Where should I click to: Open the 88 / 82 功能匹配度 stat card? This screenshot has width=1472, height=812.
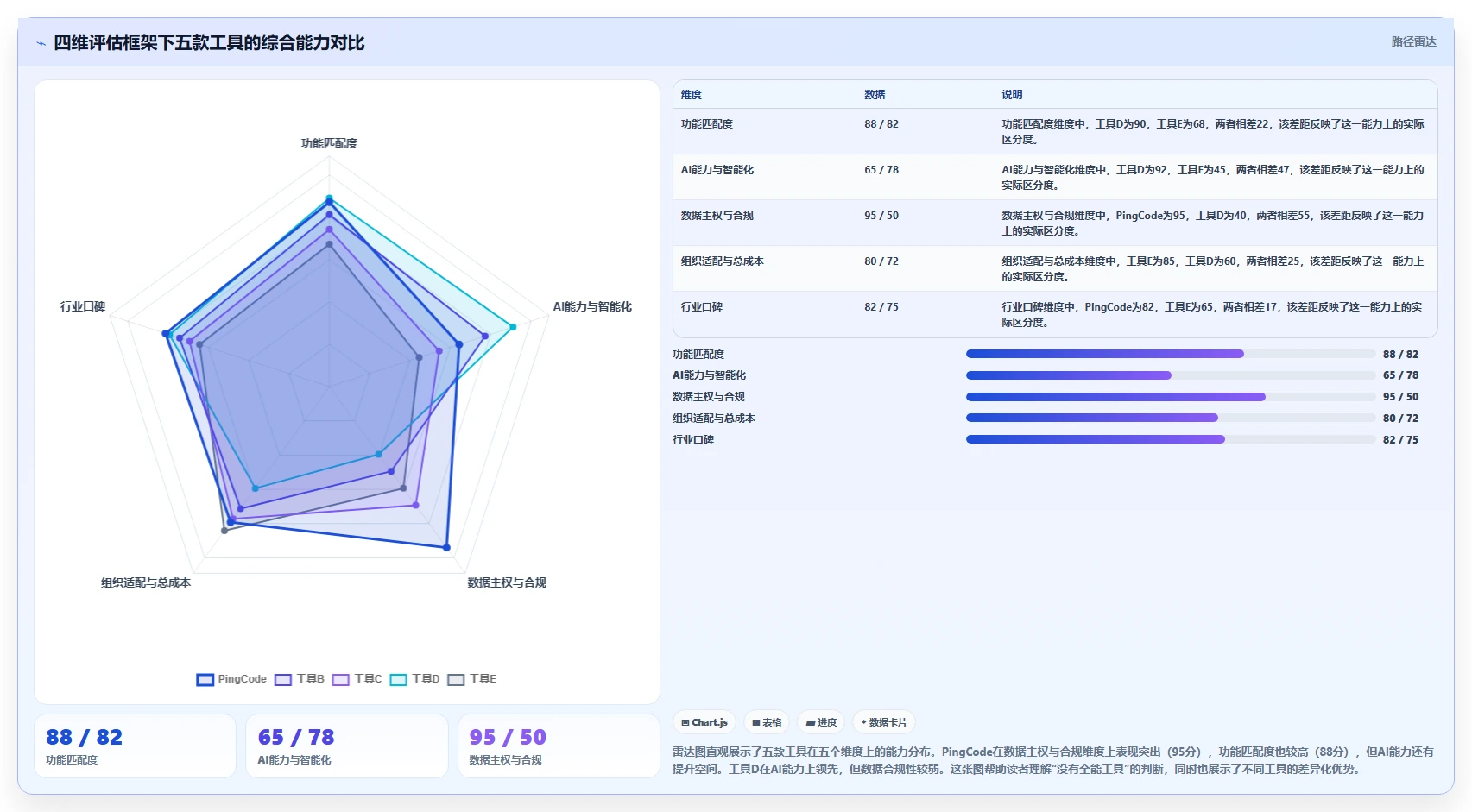(x=135, y=746)
